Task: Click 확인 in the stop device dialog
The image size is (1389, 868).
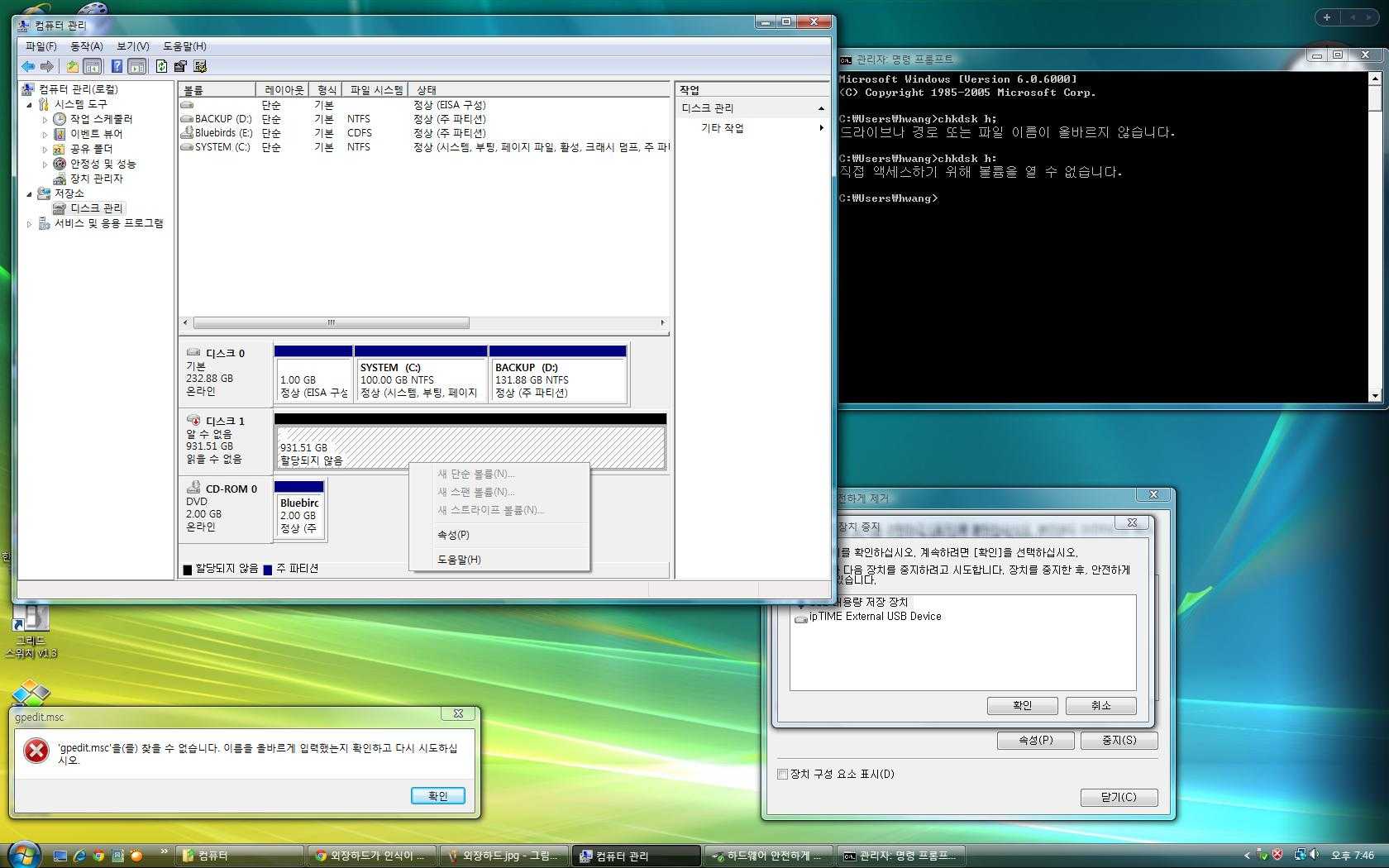Action: coord(1023,706)
